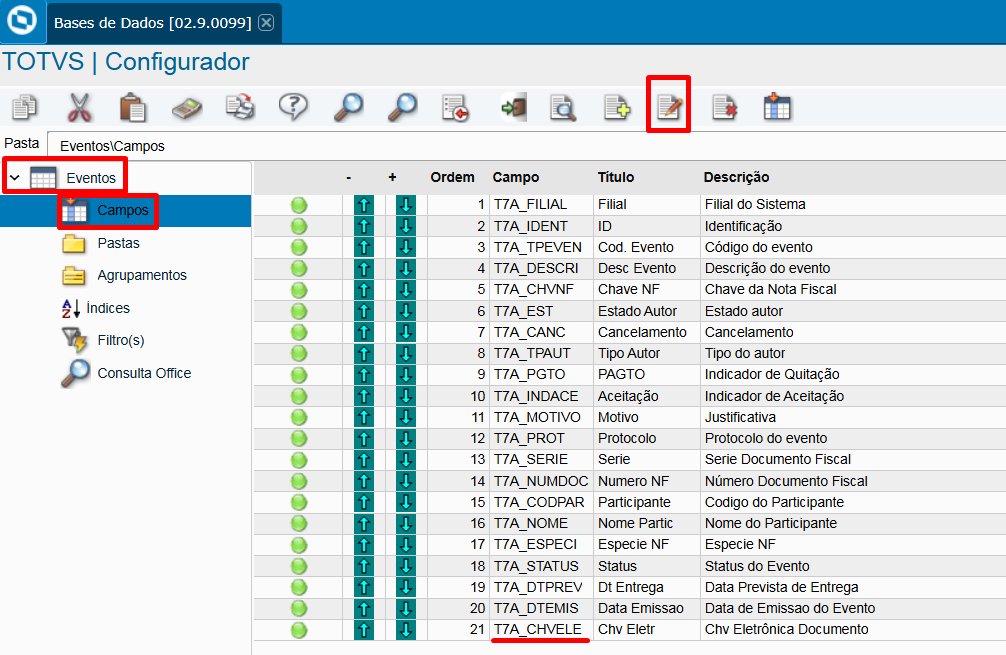Click description 'Chave da Nota Fiscal'
Viewport: 1006px width, 655px height.
coord(771,289)
